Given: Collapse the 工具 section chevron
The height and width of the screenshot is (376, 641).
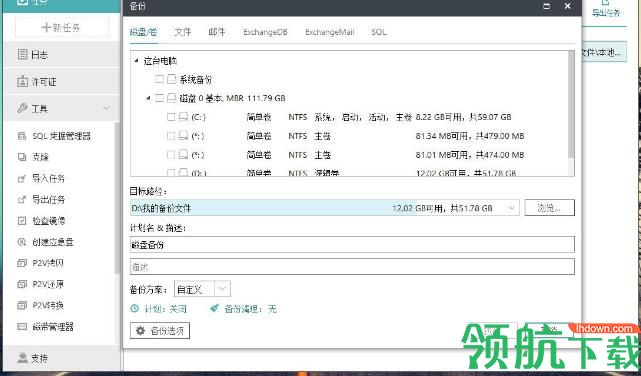Looking at the screenshot, I should [106, 108].
